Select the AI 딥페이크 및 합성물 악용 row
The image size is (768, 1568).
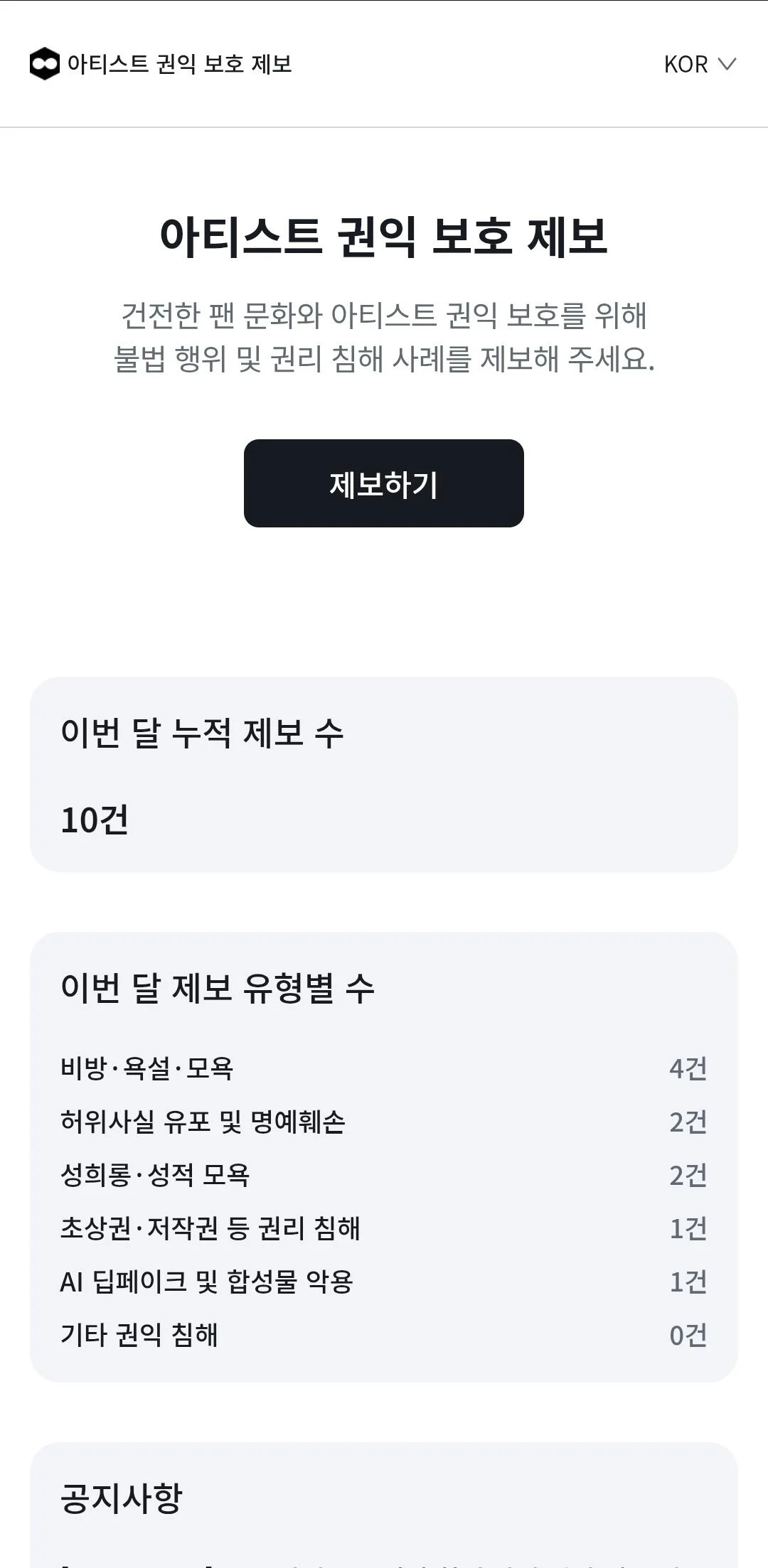pyautogui.click(x=384, y=1282)
